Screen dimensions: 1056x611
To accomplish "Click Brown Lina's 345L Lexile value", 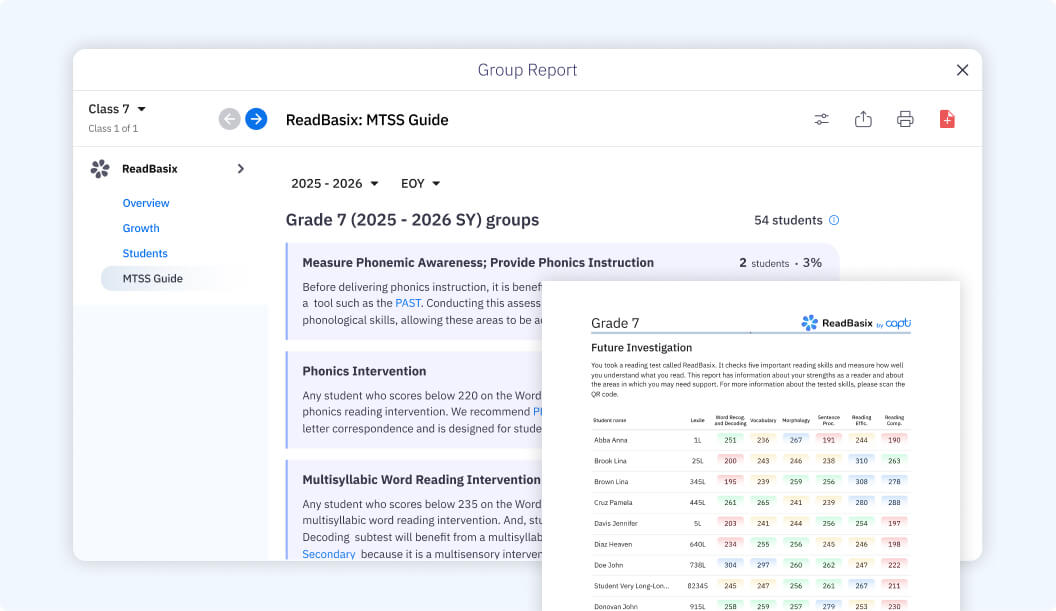I will pos(697,482).
